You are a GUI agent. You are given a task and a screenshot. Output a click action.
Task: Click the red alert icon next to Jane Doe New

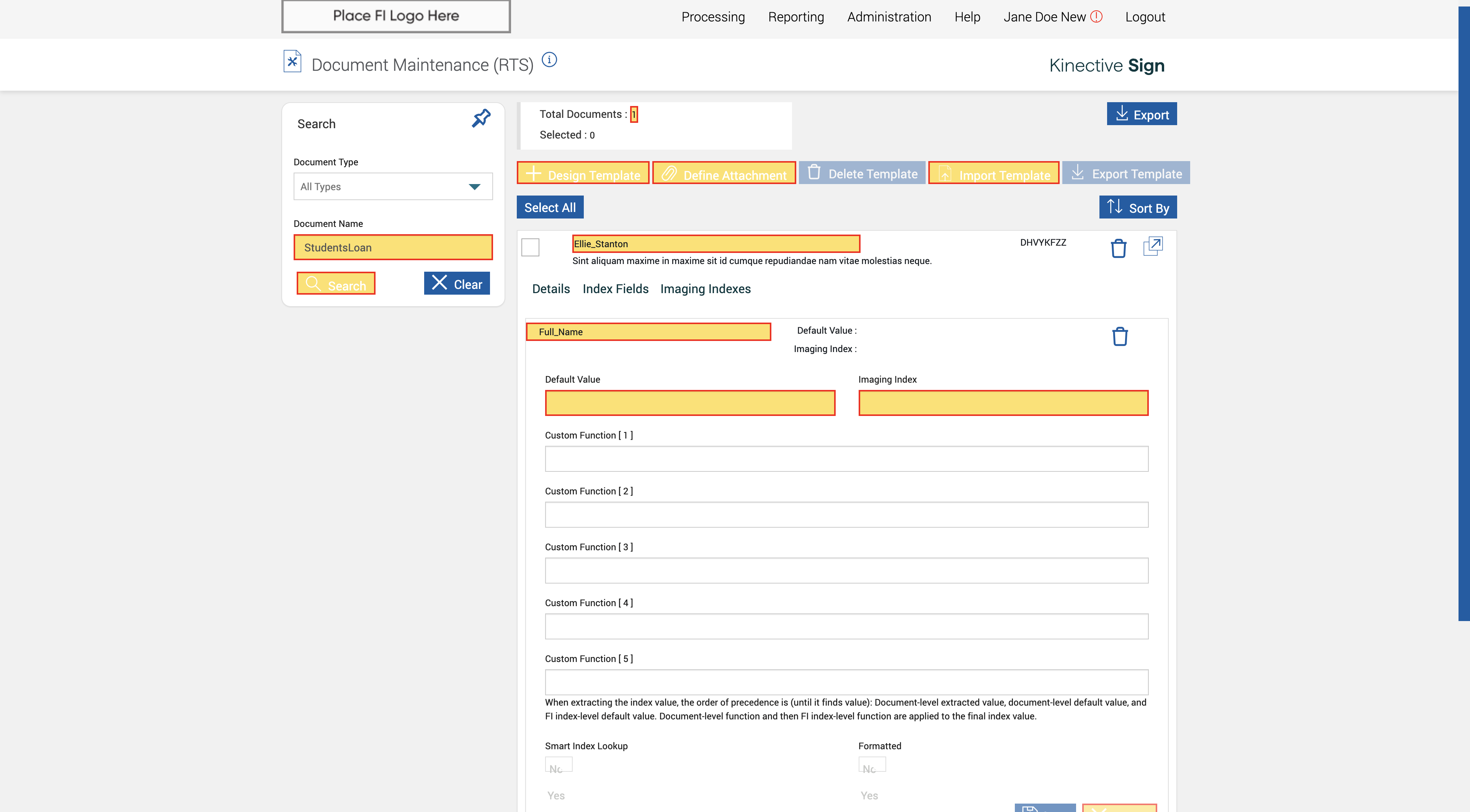(1096, 16)
